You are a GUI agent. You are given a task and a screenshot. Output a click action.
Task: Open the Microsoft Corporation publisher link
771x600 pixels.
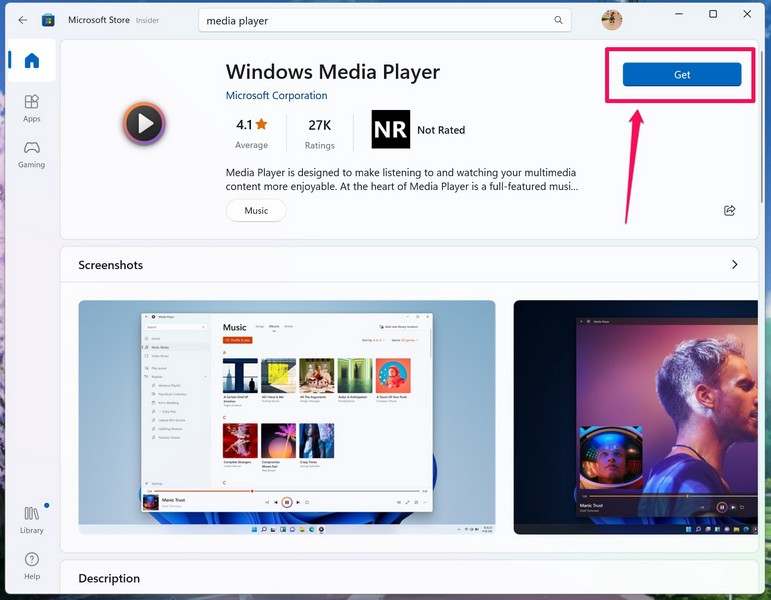pos(276,96)
